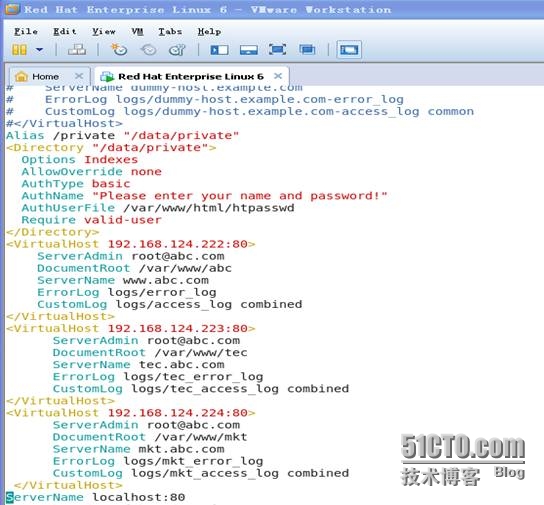
Task: Open the File menu
Action: pos(26,32)
